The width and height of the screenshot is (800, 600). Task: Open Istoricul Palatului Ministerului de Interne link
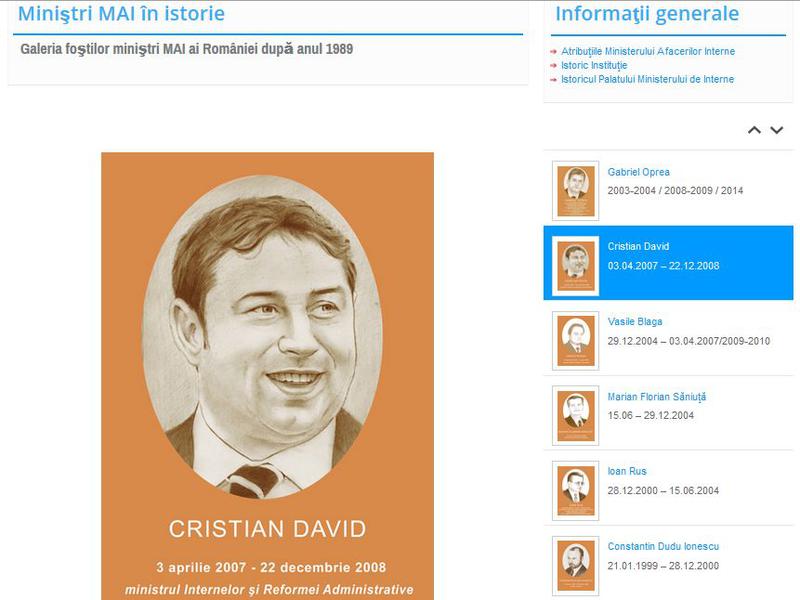click(x=647, y=79)
